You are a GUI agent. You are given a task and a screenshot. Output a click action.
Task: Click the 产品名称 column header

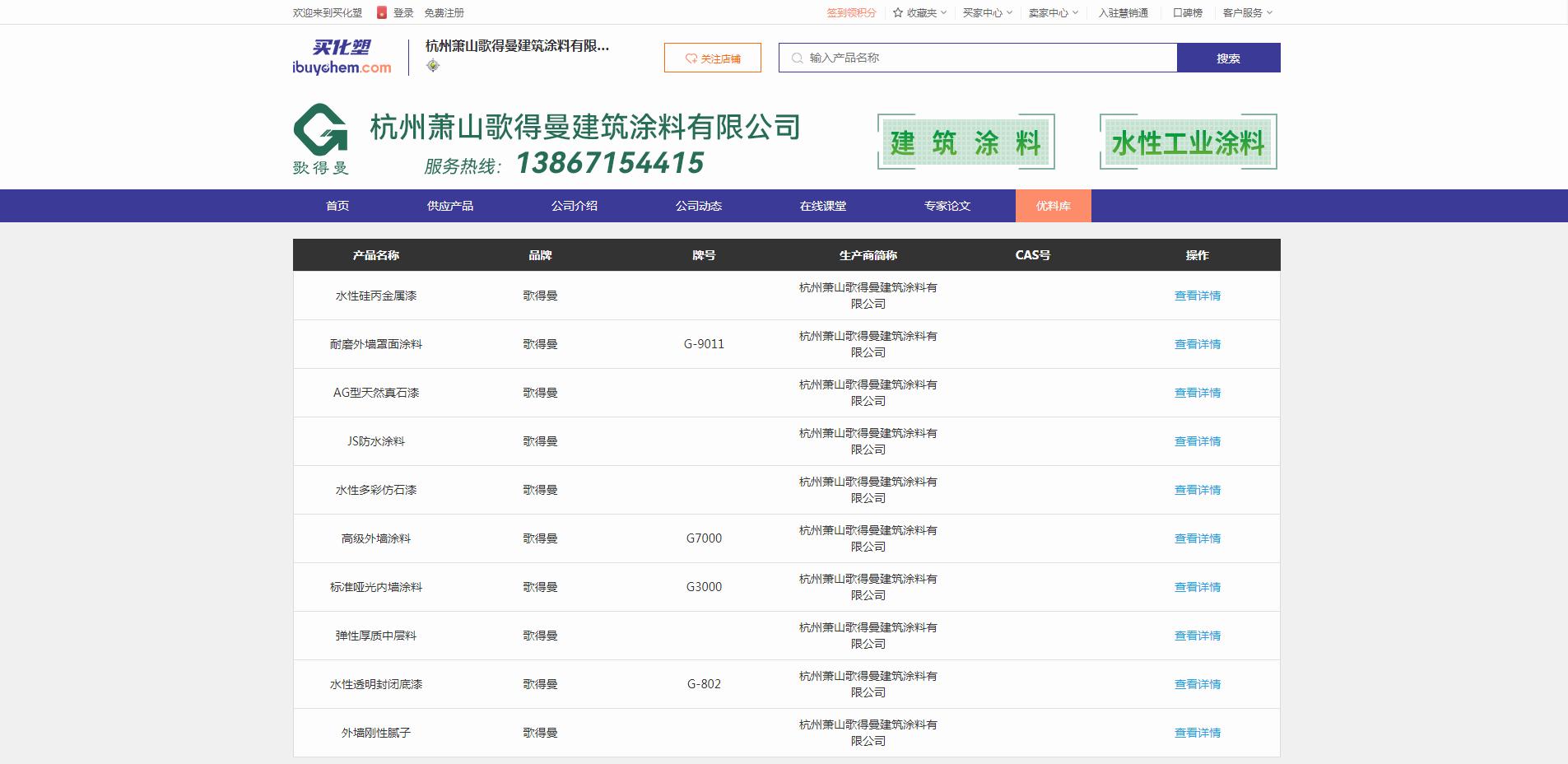376,255
